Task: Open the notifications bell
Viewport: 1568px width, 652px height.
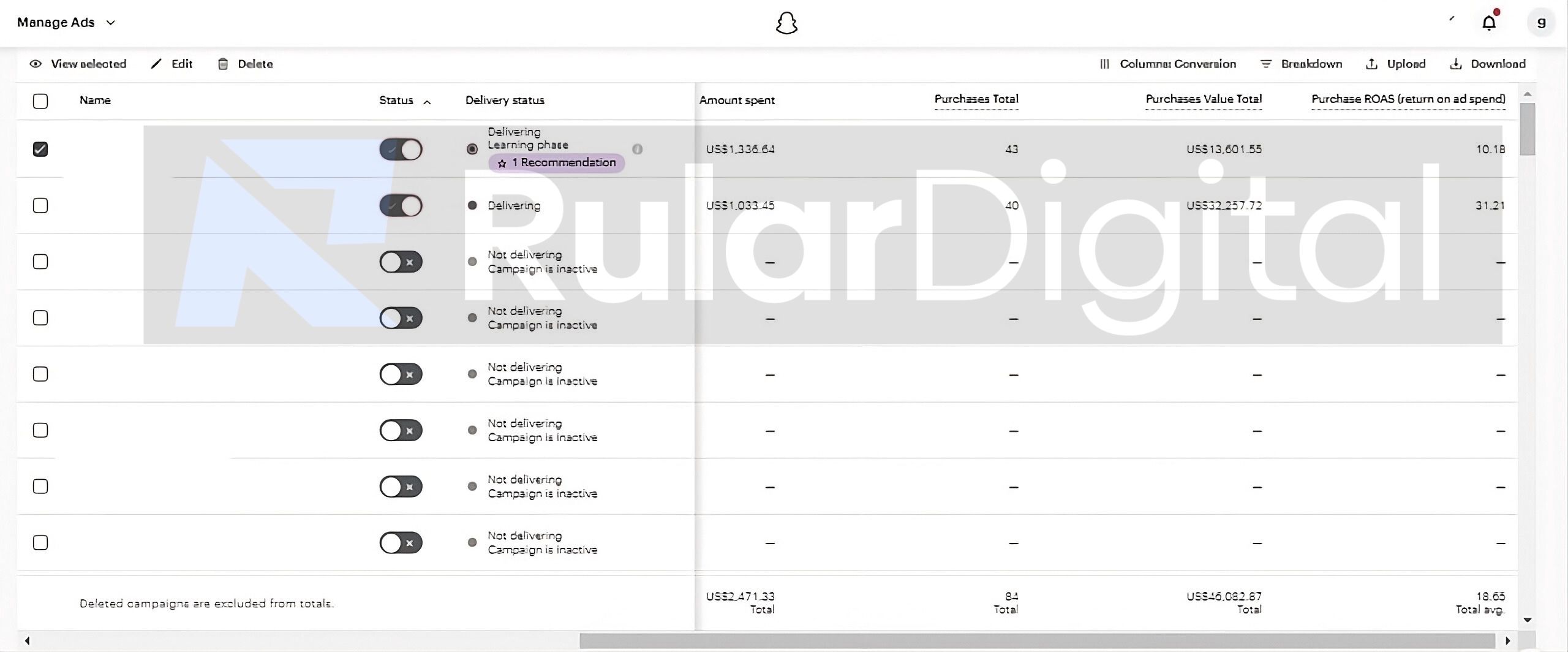Action: (1489, 23)
